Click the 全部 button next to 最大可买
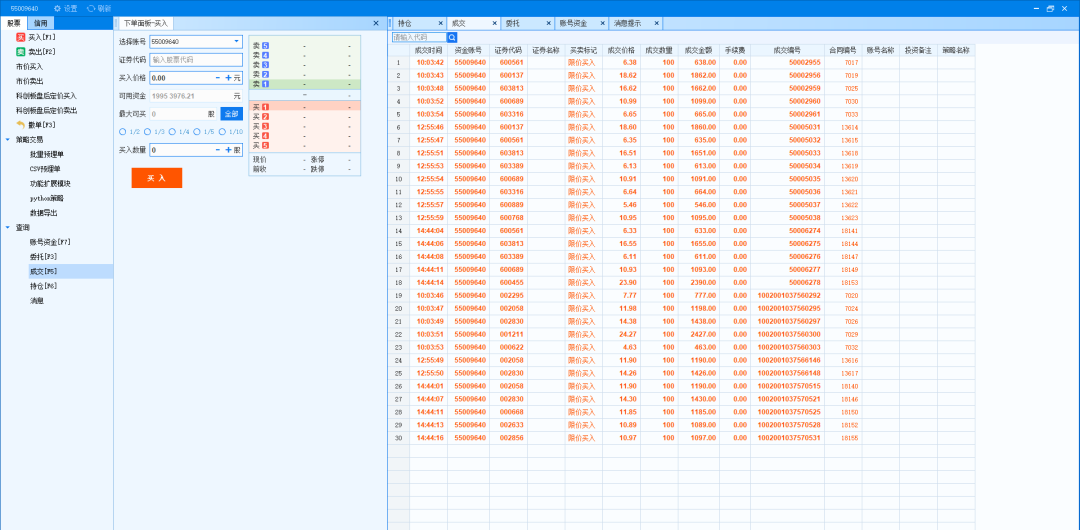1080x530 pixels. pyautogui.click(x=231, y=114)
